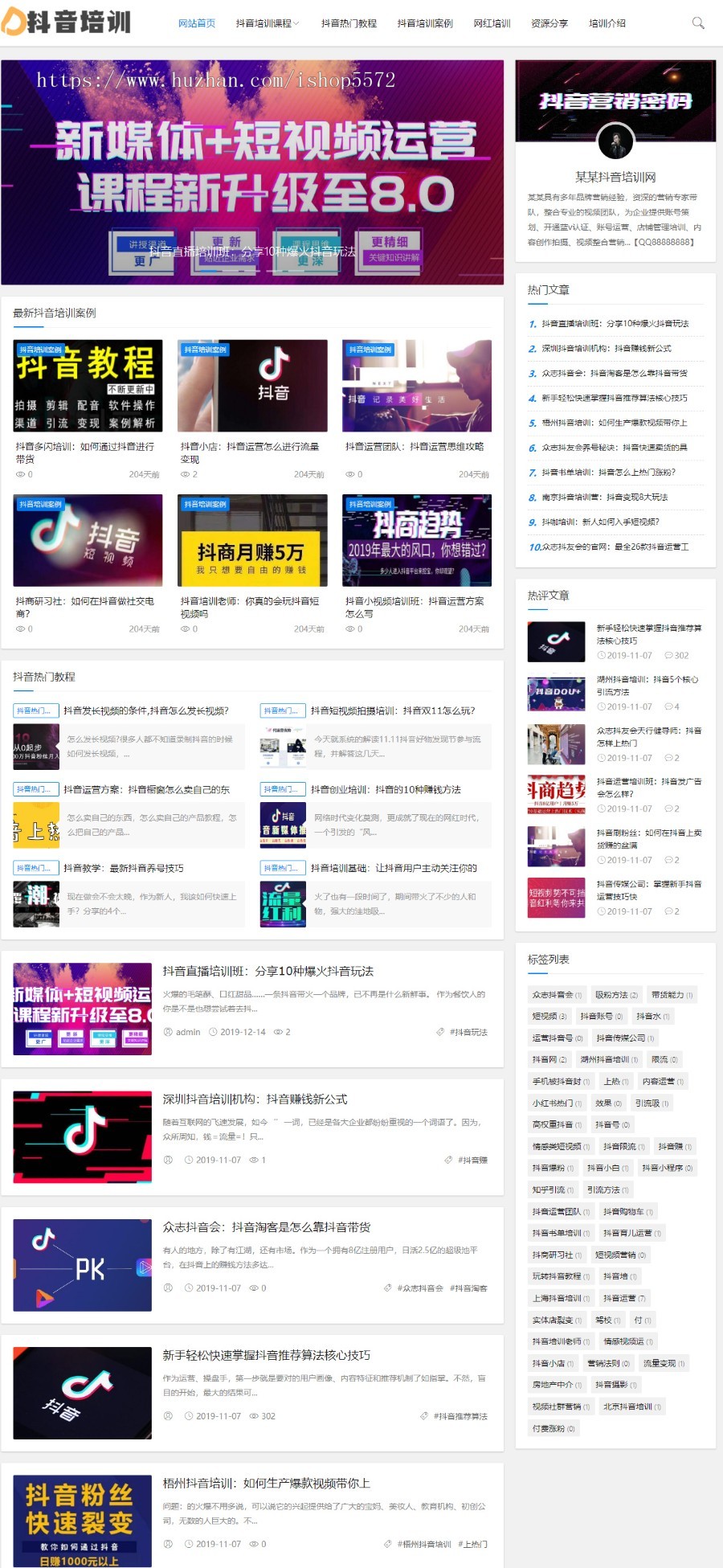This screenshot has width=723, height=1568.
Task: Open hot article 南京抖音培训营：抖音变现8大玩法
Action: click(x=605, y=497)
